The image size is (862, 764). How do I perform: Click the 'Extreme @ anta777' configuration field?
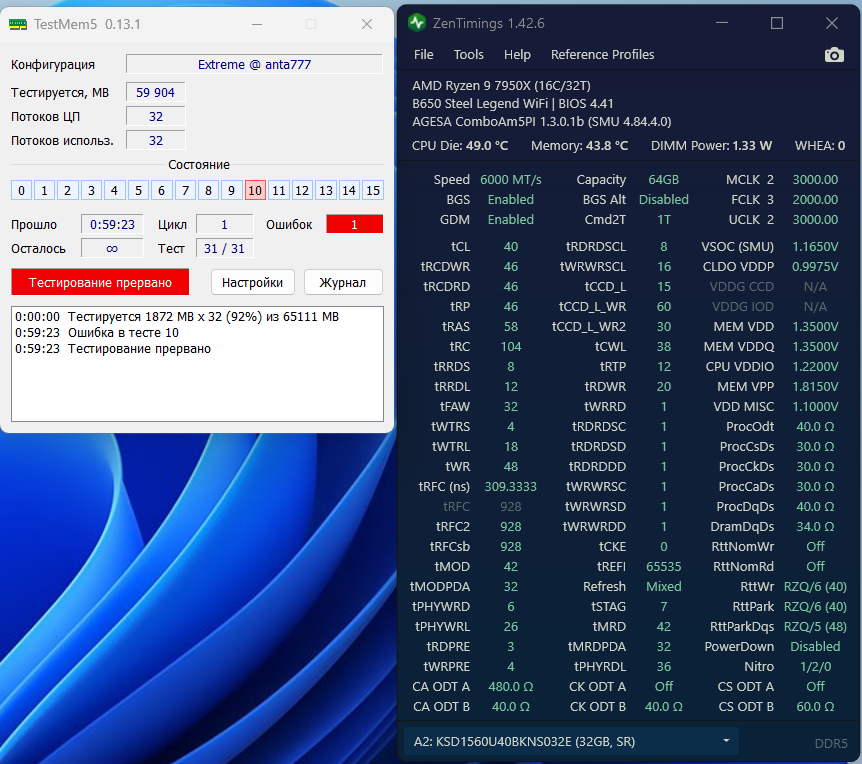(x=254, y=64)
